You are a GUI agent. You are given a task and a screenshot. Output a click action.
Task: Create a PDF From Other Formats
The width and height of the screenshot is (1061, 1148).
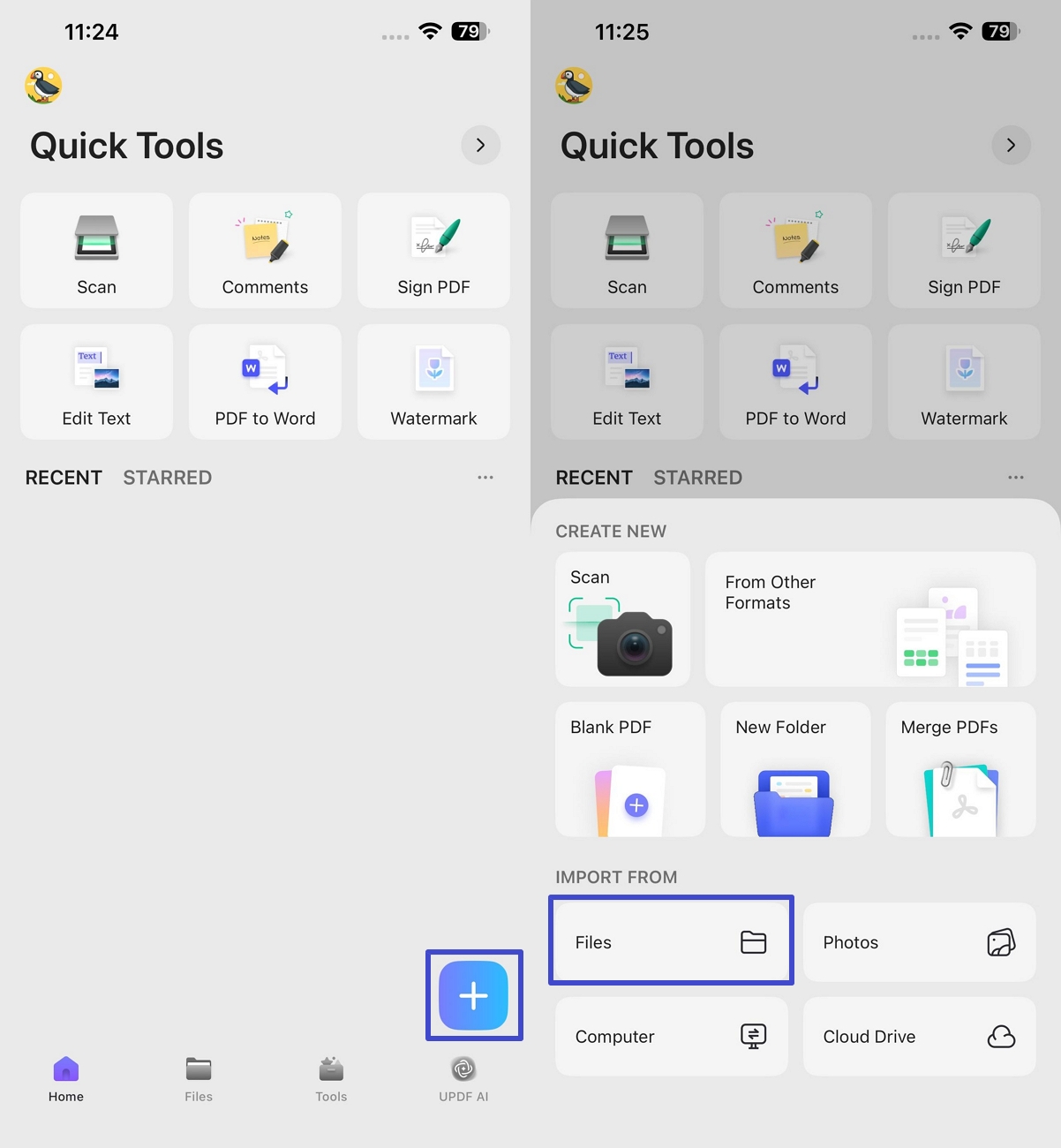coord(870,619)
